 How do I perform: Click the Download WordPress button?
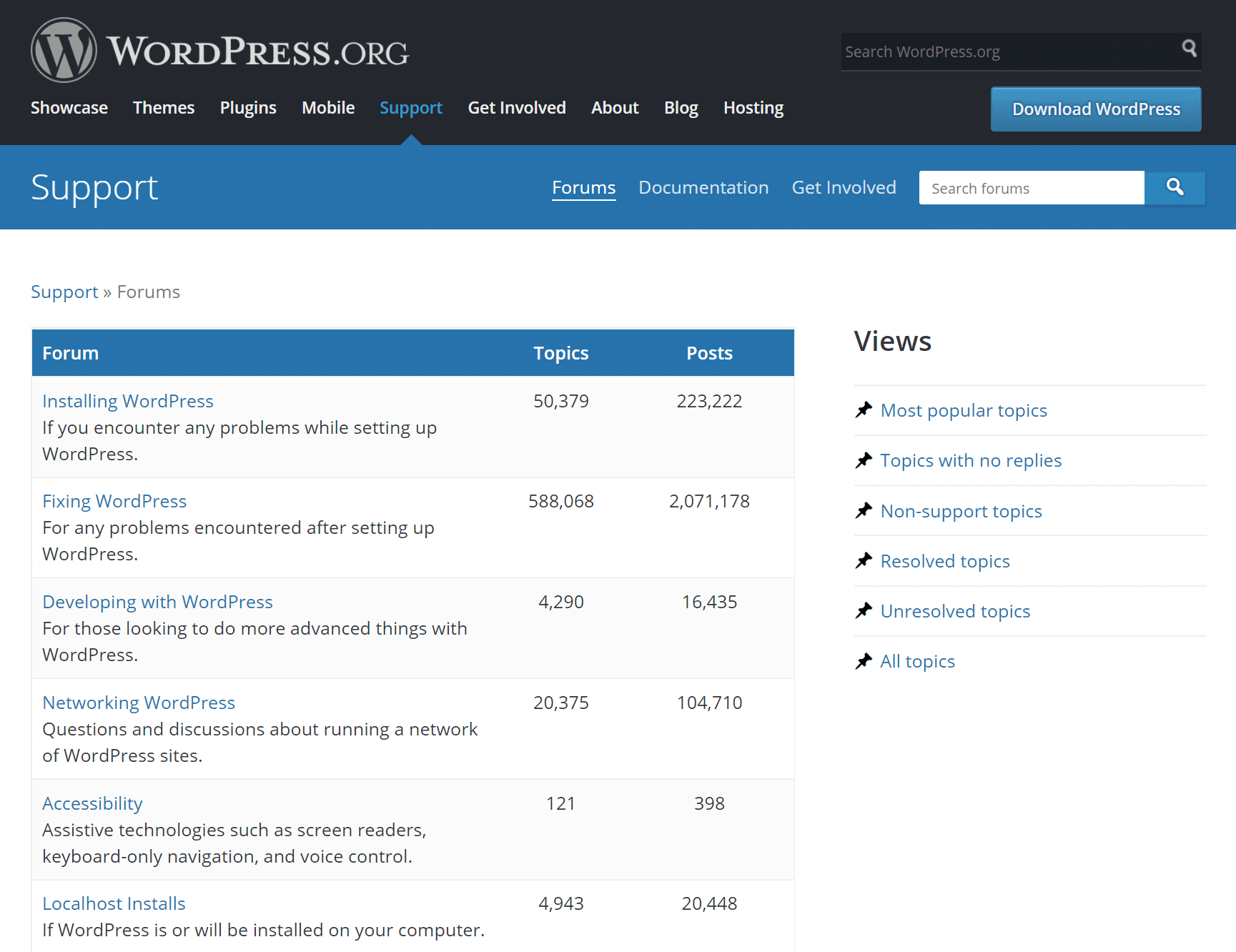1095,109
